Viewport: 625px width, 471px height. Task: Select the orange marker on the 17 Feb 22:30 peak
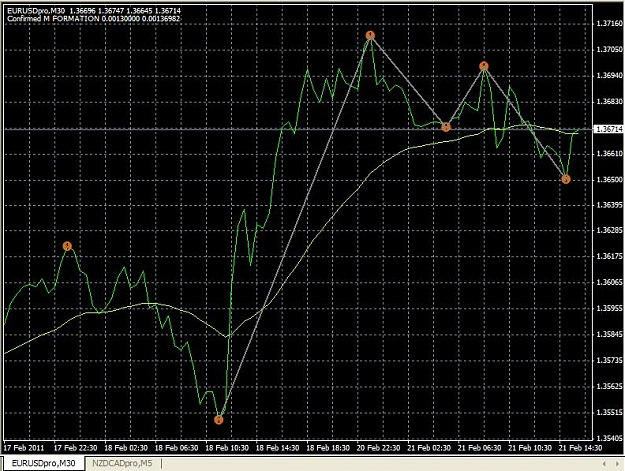[x=67, y=246]
